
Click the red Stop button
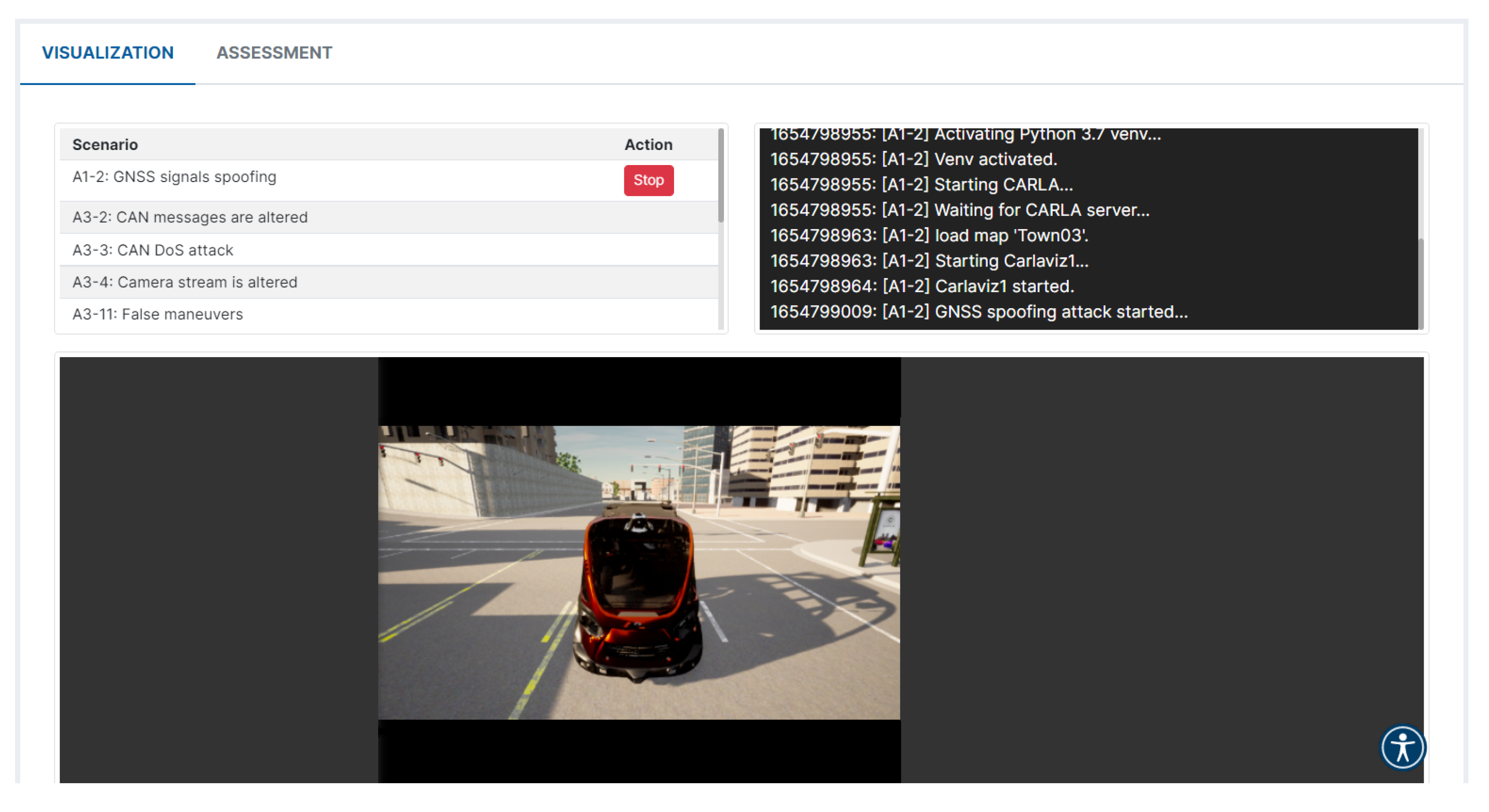point(648,180)
